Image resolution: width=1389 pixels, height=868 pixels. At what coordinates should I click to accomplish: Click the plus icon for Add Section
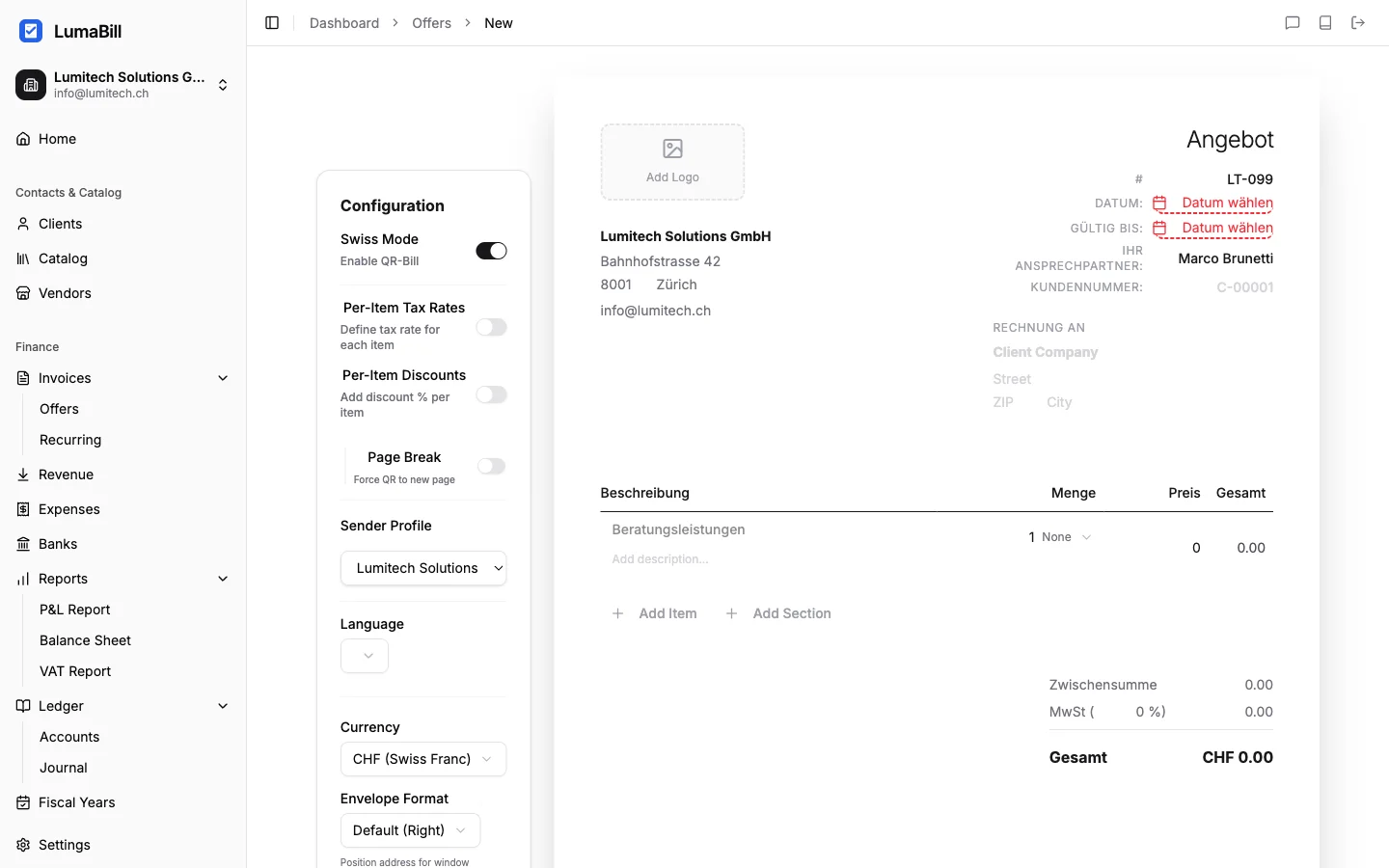point(731,613)
